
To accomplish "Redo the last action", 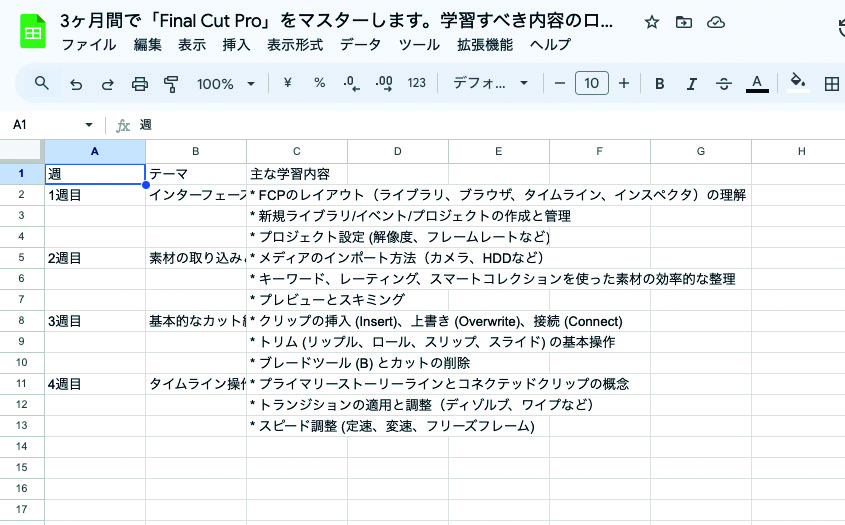I will point(108,84).
